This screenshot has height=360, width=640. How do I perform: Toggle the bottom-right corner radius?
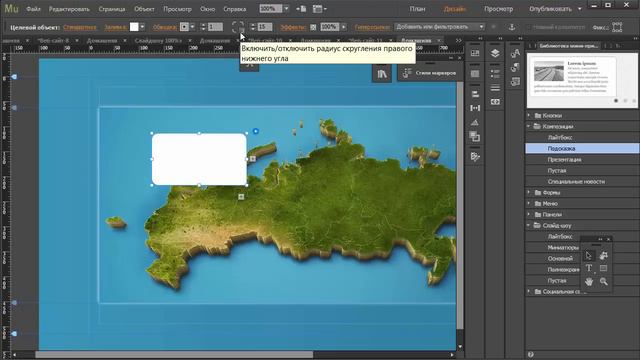[x=242, y=30]
